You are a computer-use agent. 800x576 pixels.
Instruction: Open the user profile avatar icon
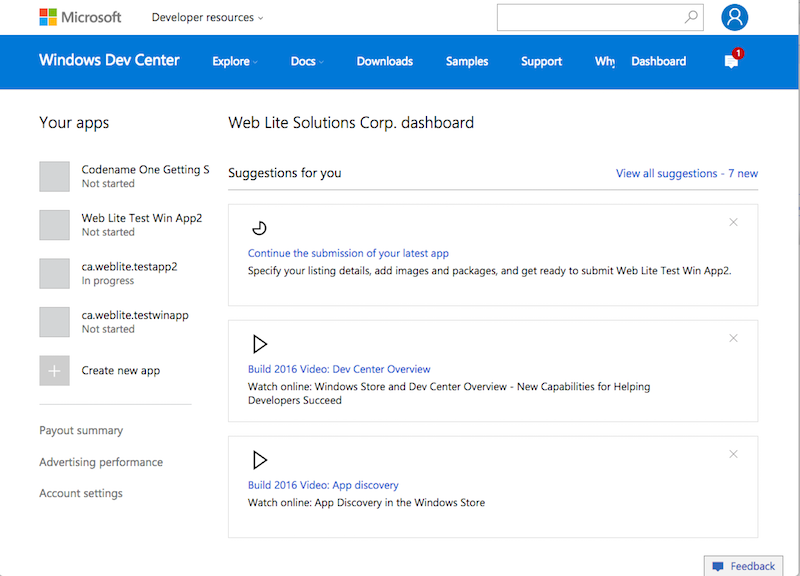(734, 17)
